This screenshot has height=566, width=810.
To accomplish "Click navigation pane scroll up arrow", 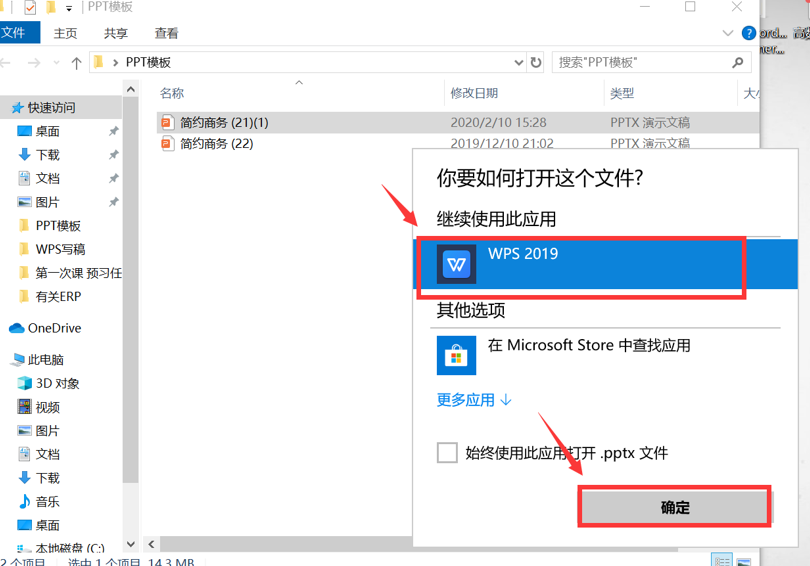I will click(x=131, y=90).
